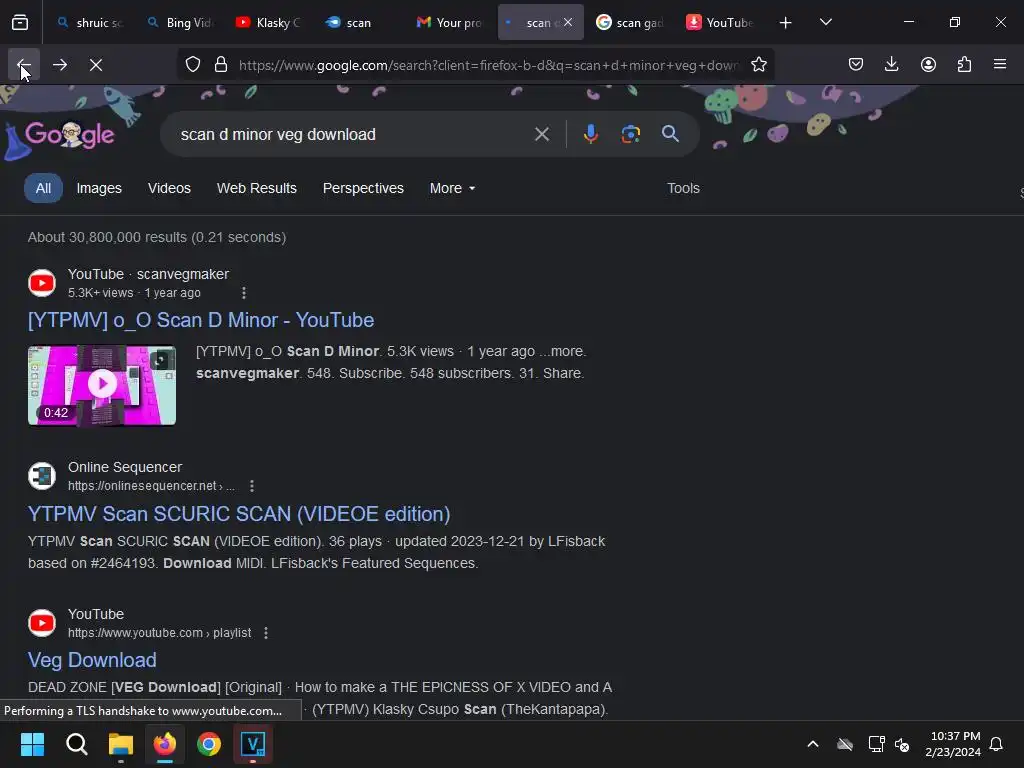The image size is (1024, 768).
Task: View site security padlock info
Action: (221, 65)
